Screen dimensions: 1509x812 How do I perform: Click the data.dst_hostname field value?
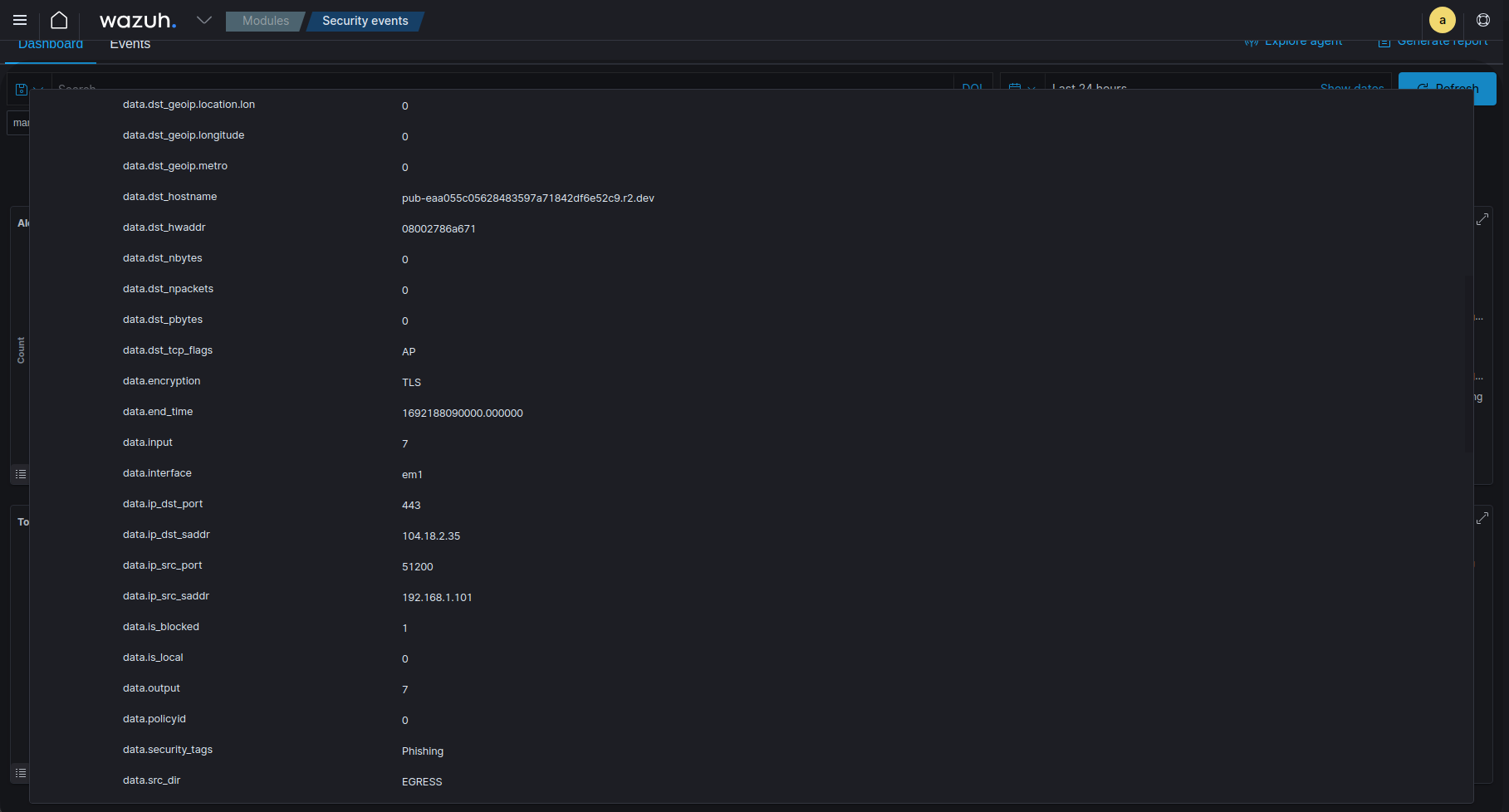(x=527, y=198)
